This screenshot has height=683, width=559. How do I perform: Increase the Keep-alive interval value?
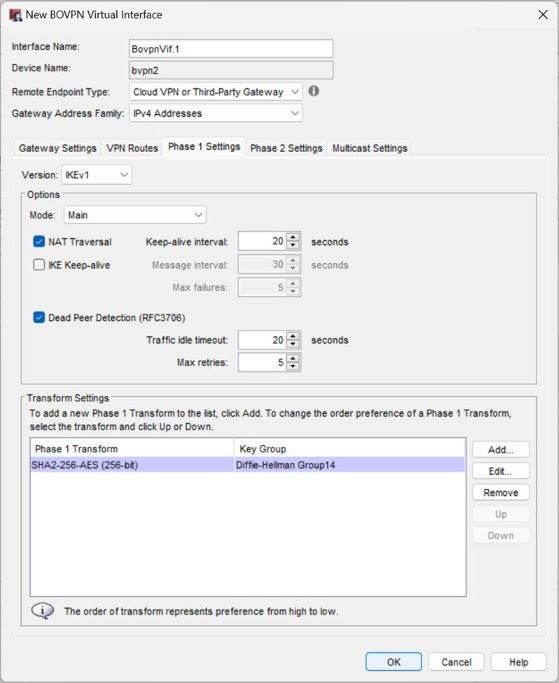[293, 237]
